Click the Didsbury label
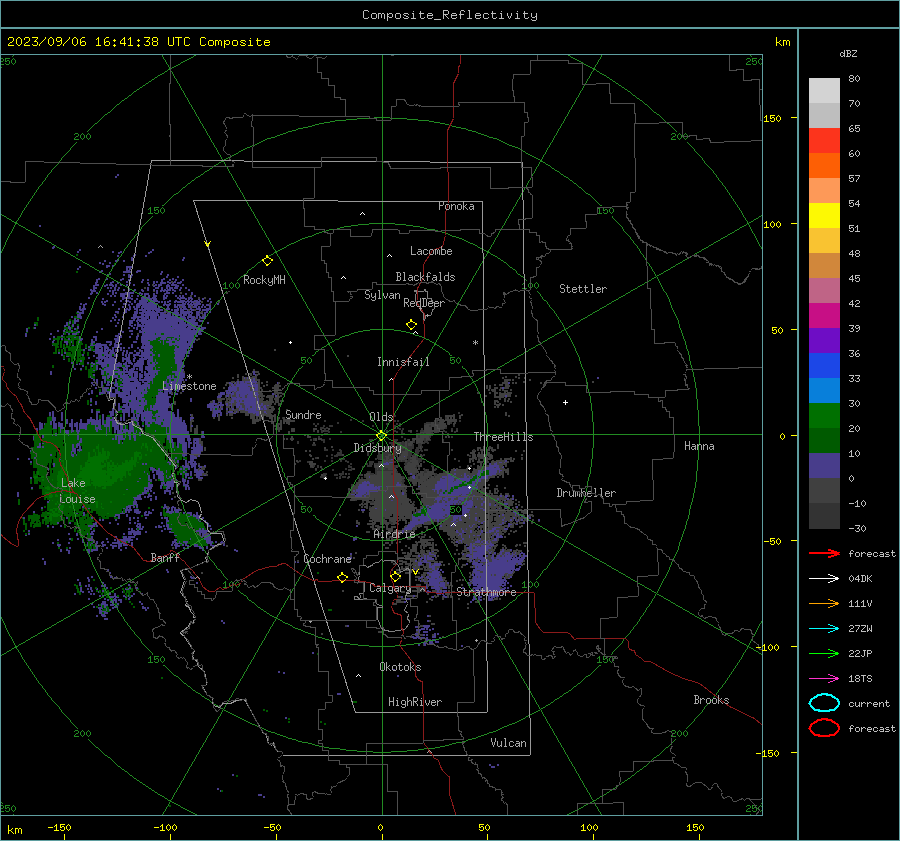The height and width of the screenshot is (841, 900). pyautogui.click(x=377, y=448)
